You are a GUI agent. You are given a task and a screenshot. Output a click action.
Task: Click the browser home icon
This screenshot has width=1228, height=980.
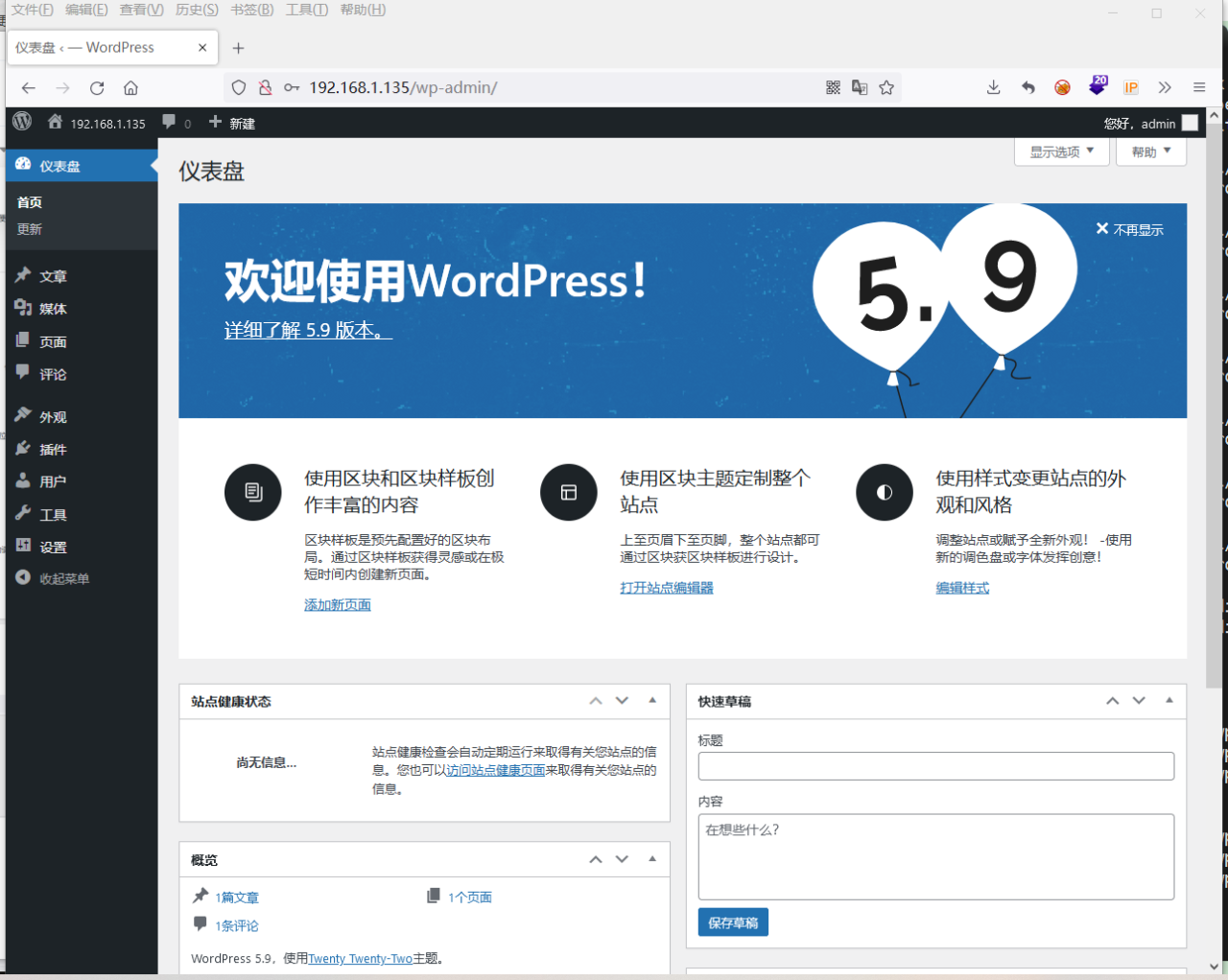pos(130,88)
